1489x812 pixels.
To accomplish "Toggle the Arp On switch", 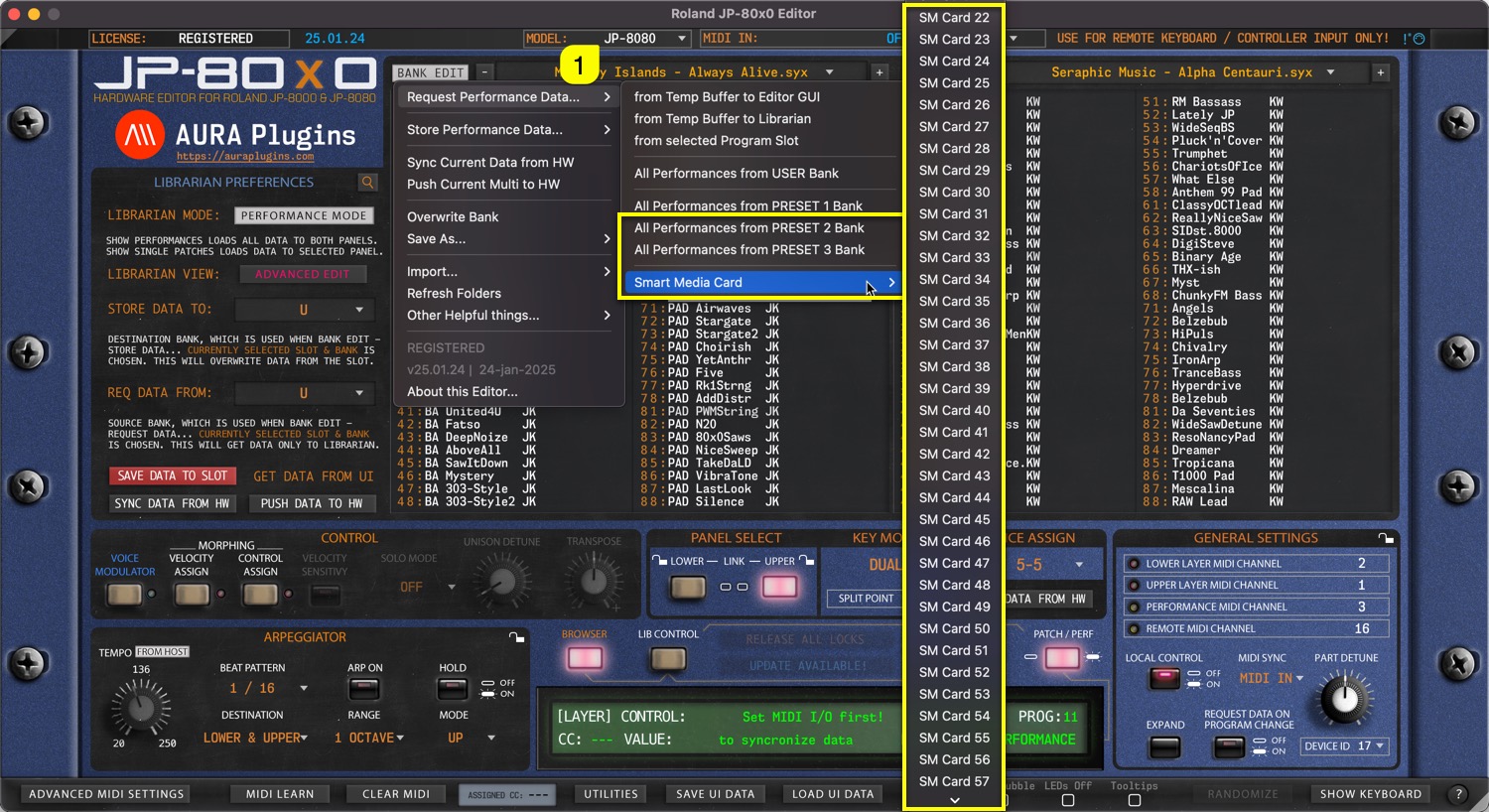I will 364,689.
